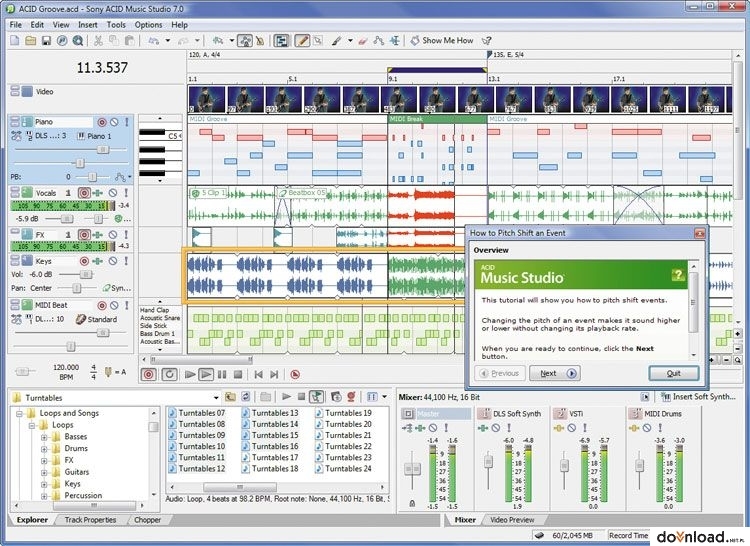750x546 pixels.
Task: Click Next in tutorial dialog
Action: click(x=555, y=373)
